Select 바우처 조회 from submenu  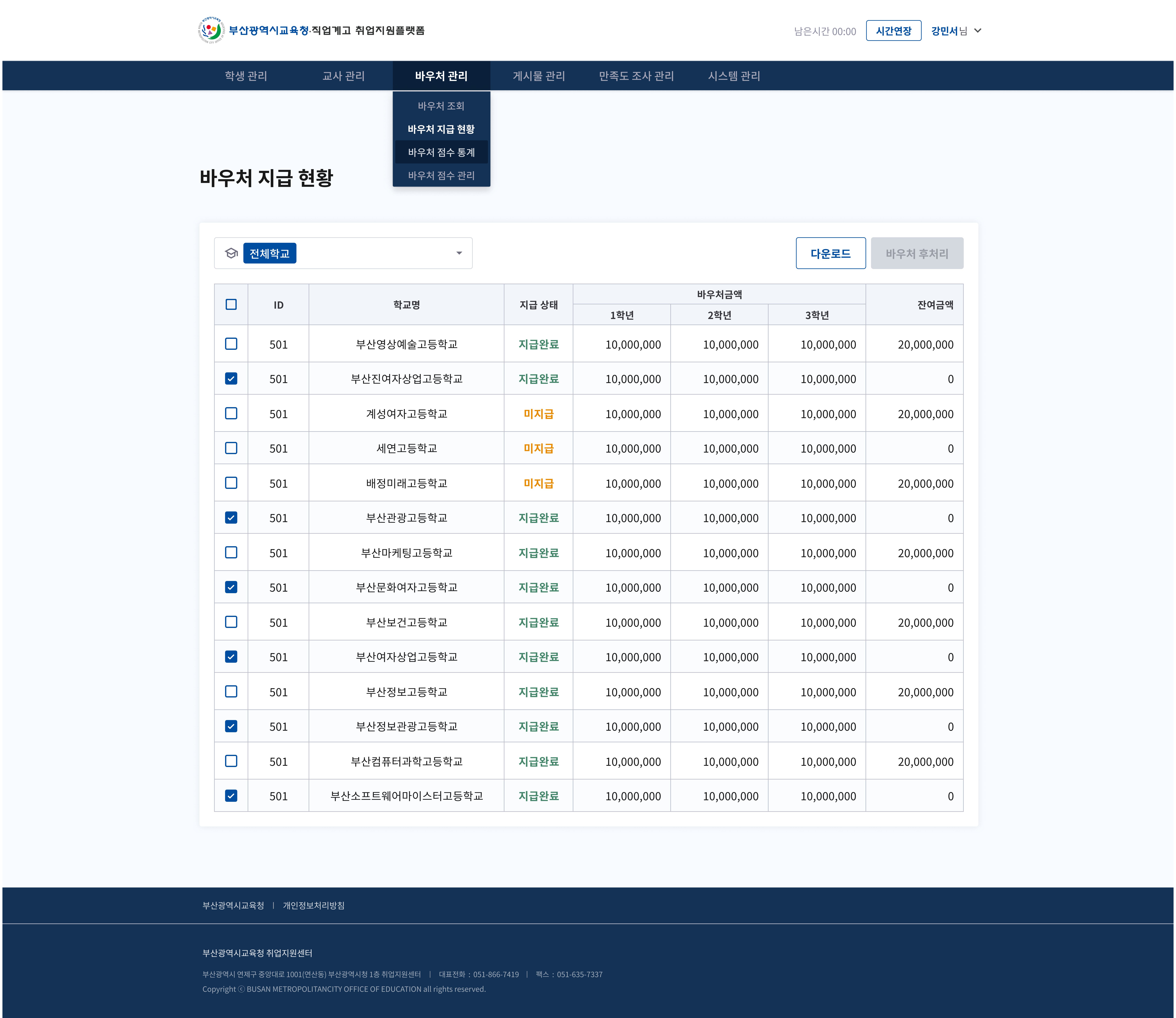click(441, 106)
